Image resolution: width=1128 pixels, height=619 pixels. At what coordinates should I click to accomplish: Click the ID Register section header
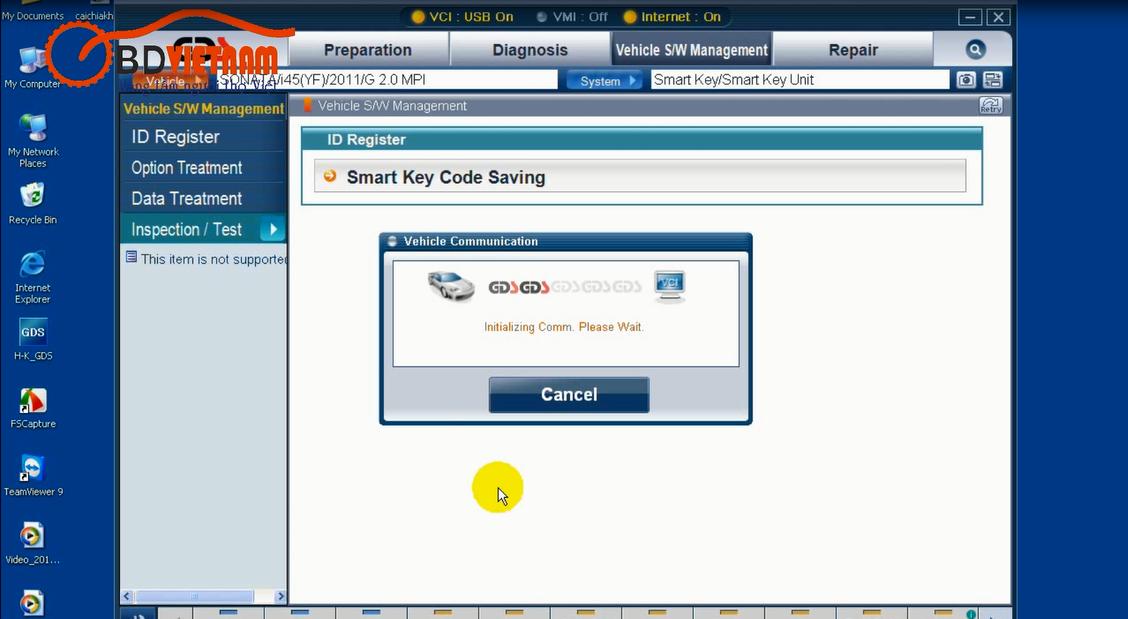coord(642,140)
